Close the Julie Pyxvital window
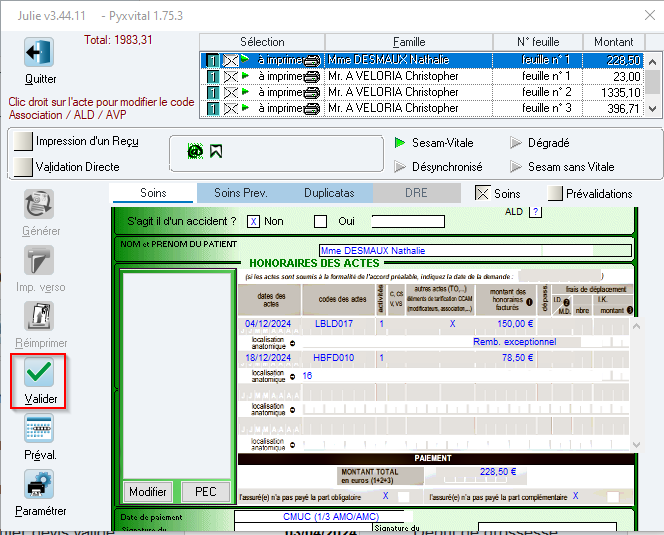 [650, 15]
